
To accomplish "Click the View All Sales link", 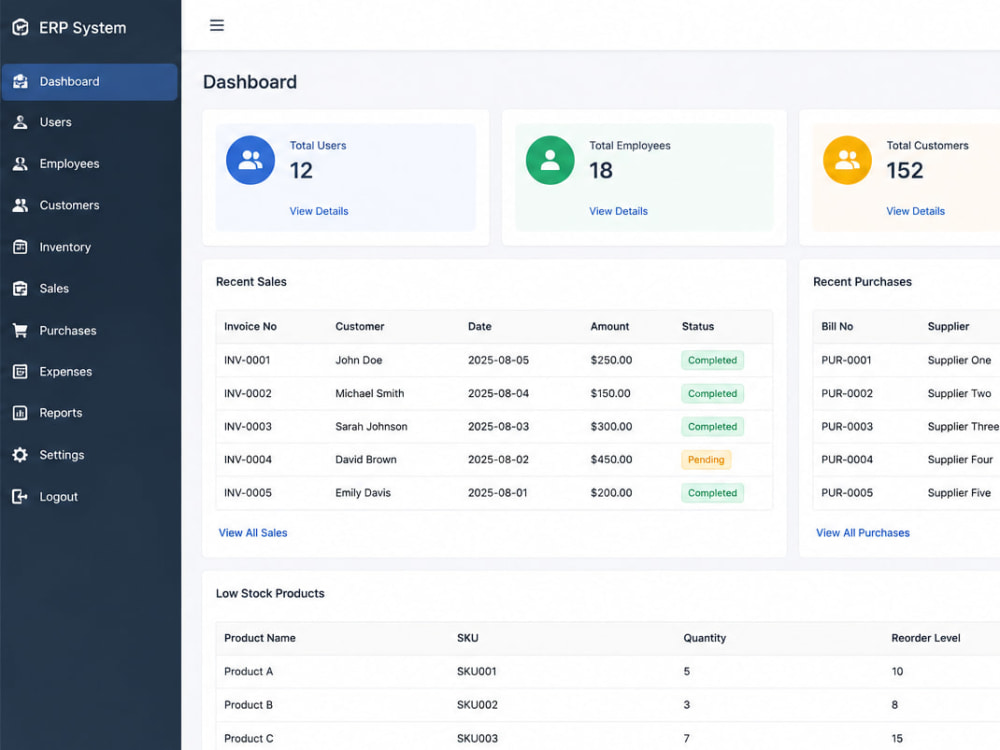I will [253, 533].
